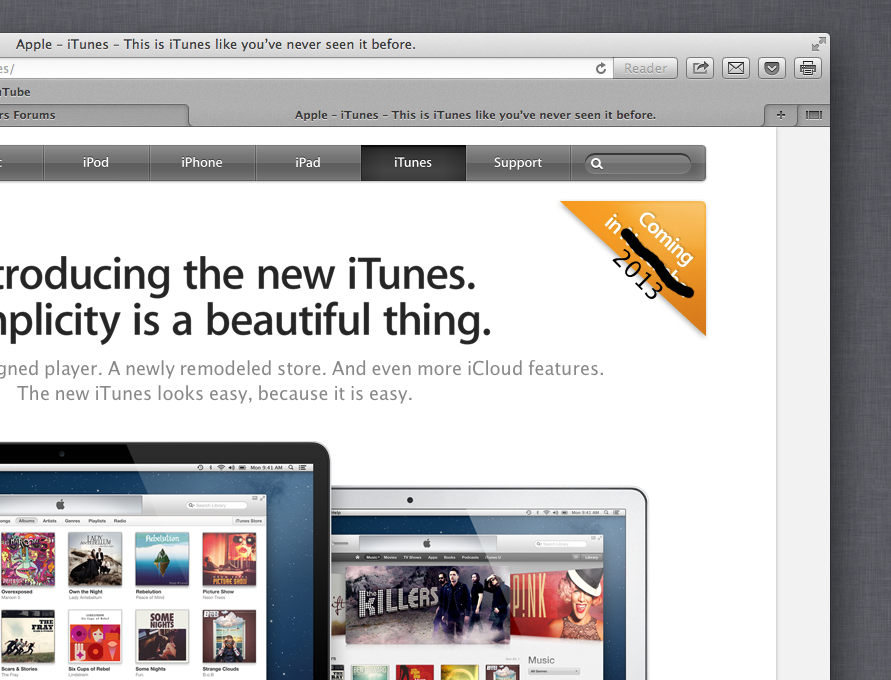Open the Support section
The height and width of the screenshot is (680, 891).
click(518, 162)
